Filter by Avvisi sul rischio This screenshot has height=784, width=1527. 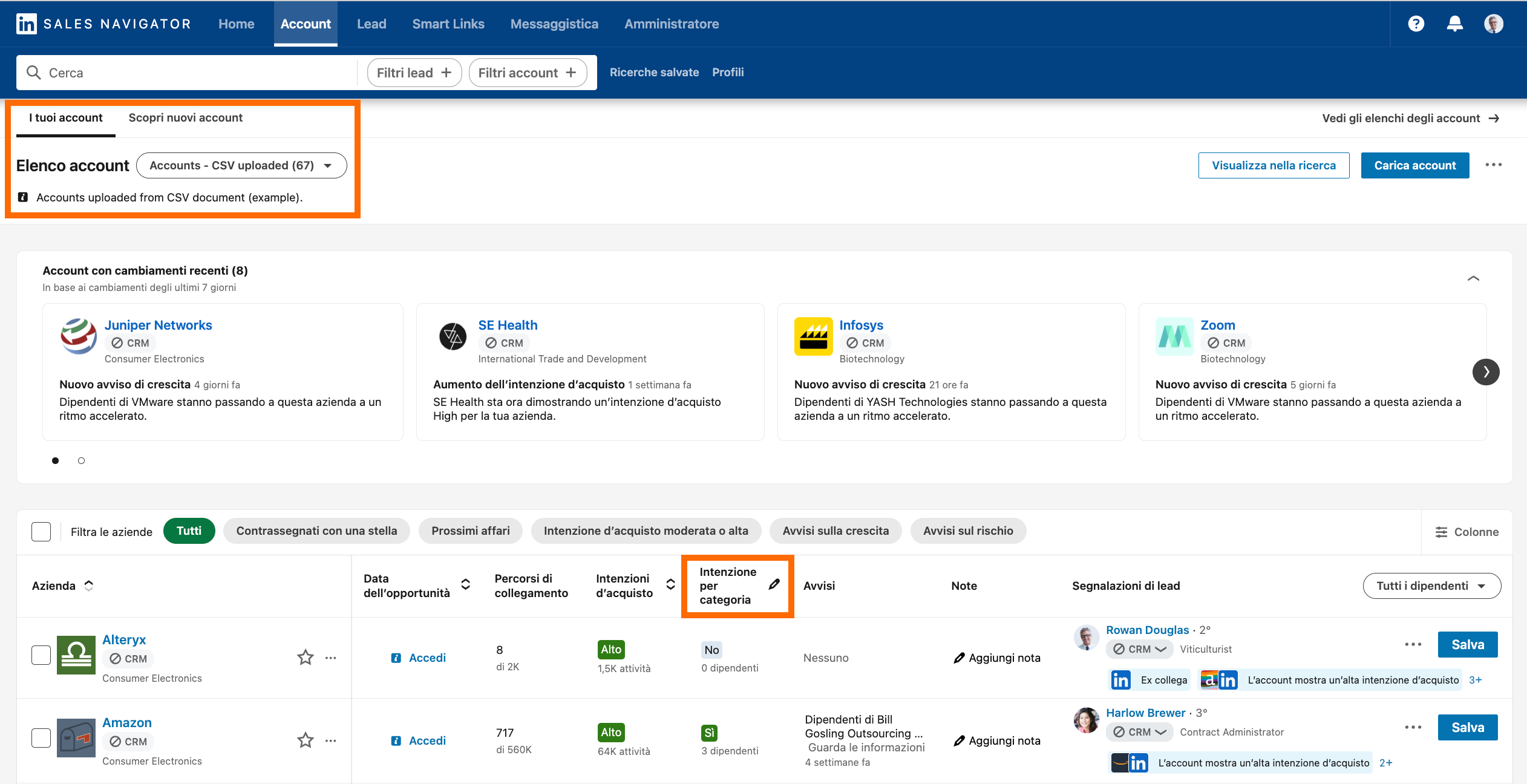coord(968,531)
